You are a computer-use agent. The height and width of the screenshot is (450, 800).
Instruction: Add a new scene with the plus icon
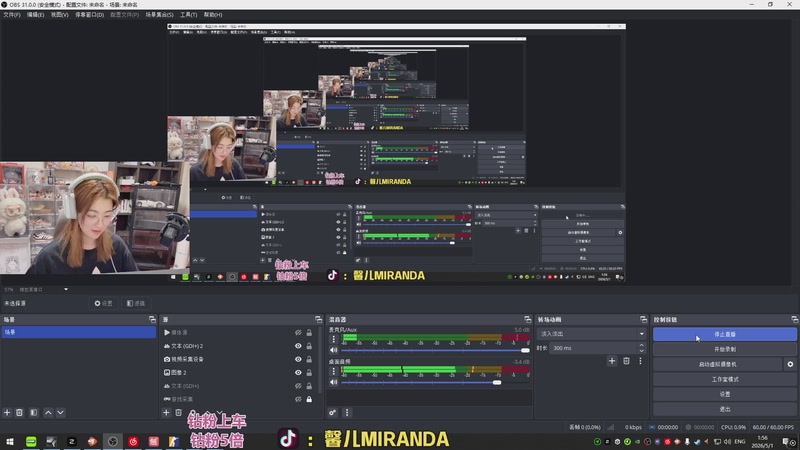(7, 412)
